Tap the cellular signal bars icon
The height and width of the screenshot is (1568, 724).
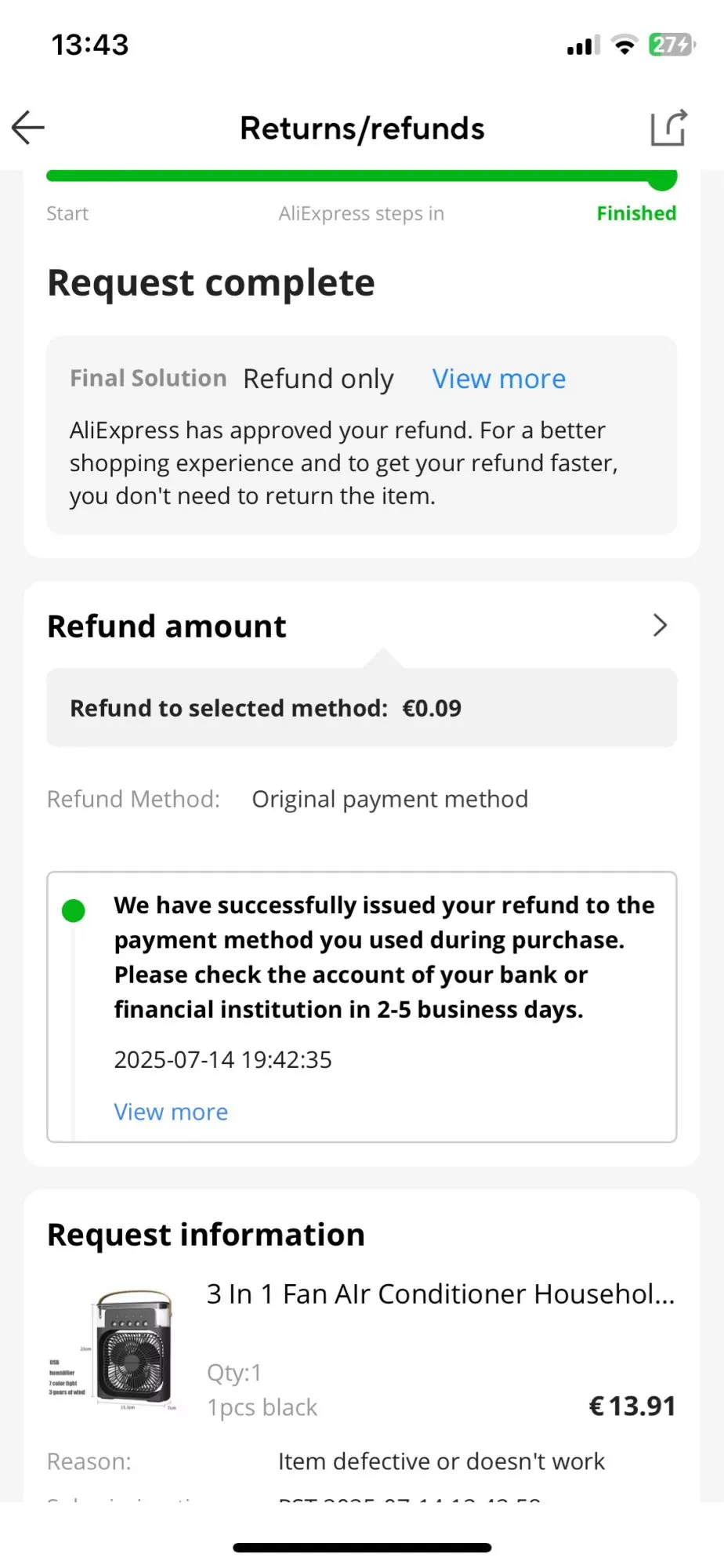[583, 45]
